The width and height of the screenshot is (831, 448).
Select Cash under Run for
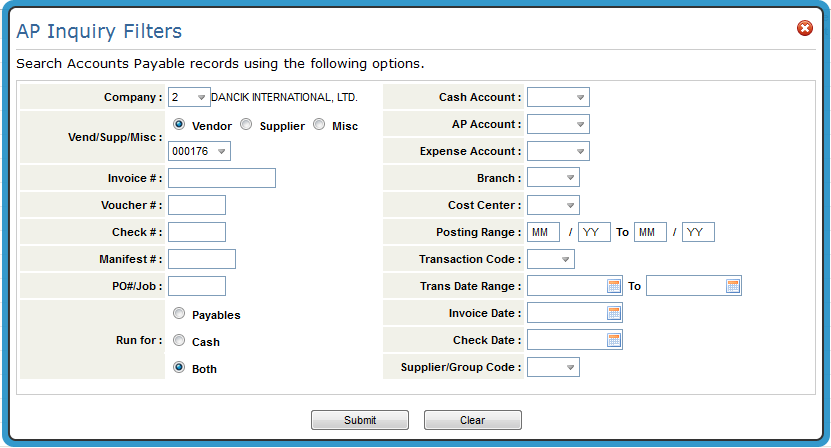pyautogui.click(x=179, y=340)
